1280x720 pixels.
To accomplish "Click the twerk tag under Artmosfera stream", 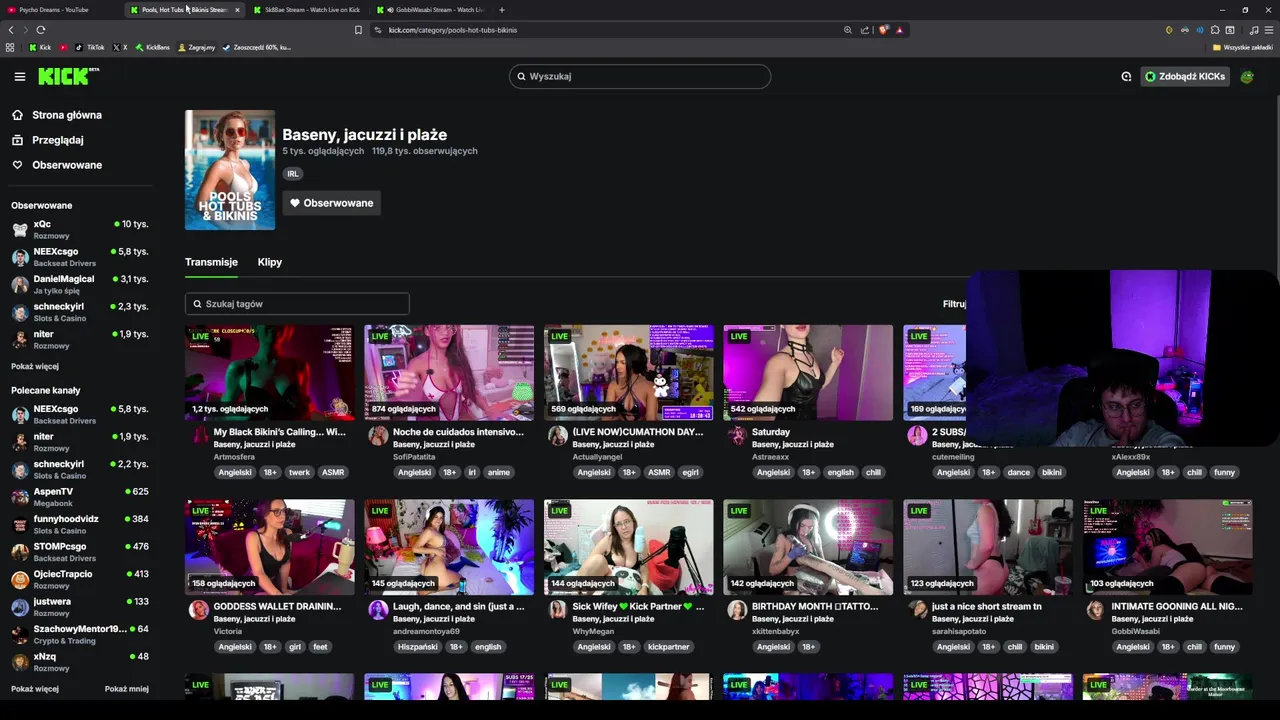I will (x=299, y=472).
